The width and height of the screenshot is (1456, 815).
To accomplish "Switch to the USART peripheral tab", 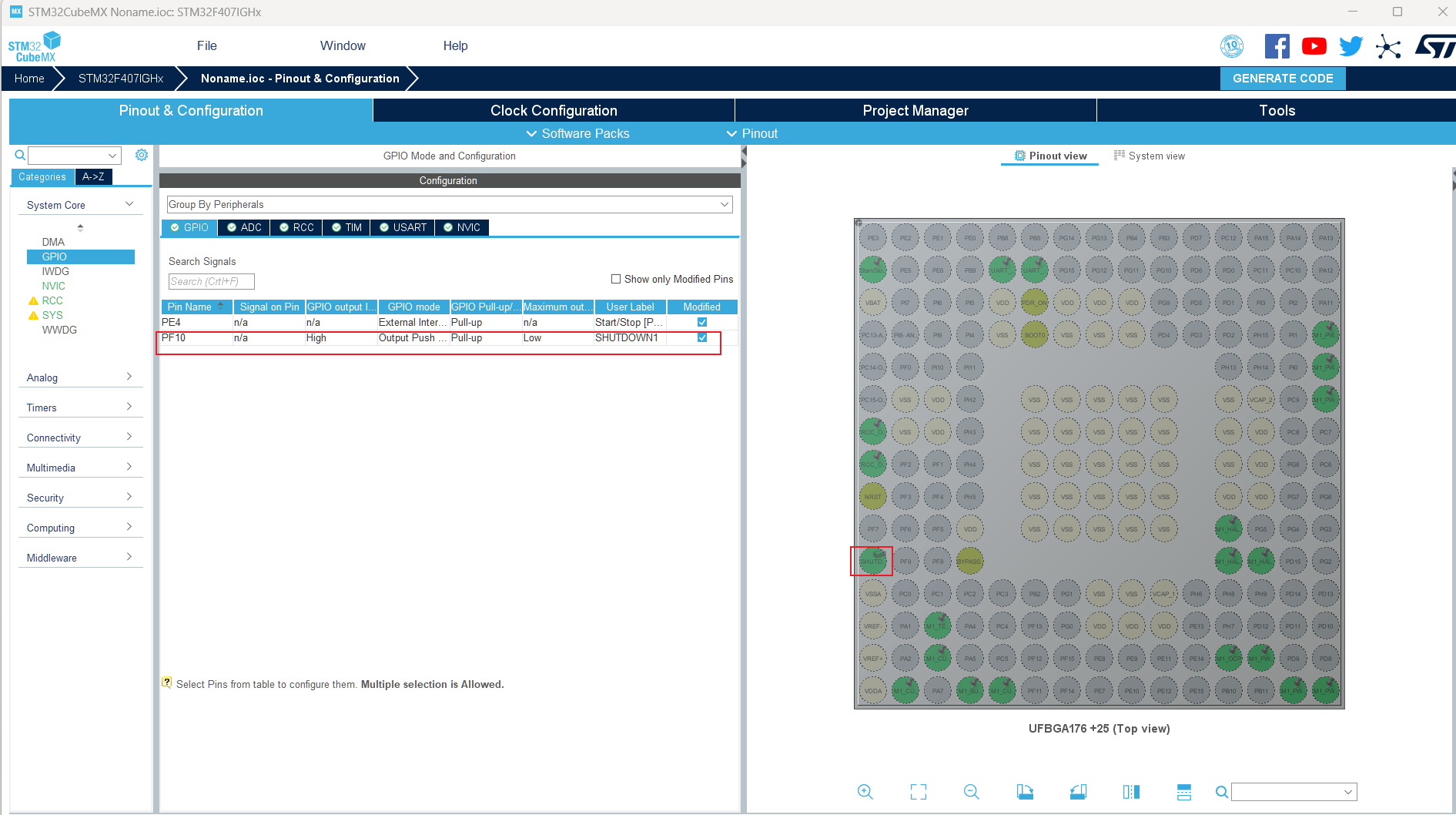I will [403, 227].
